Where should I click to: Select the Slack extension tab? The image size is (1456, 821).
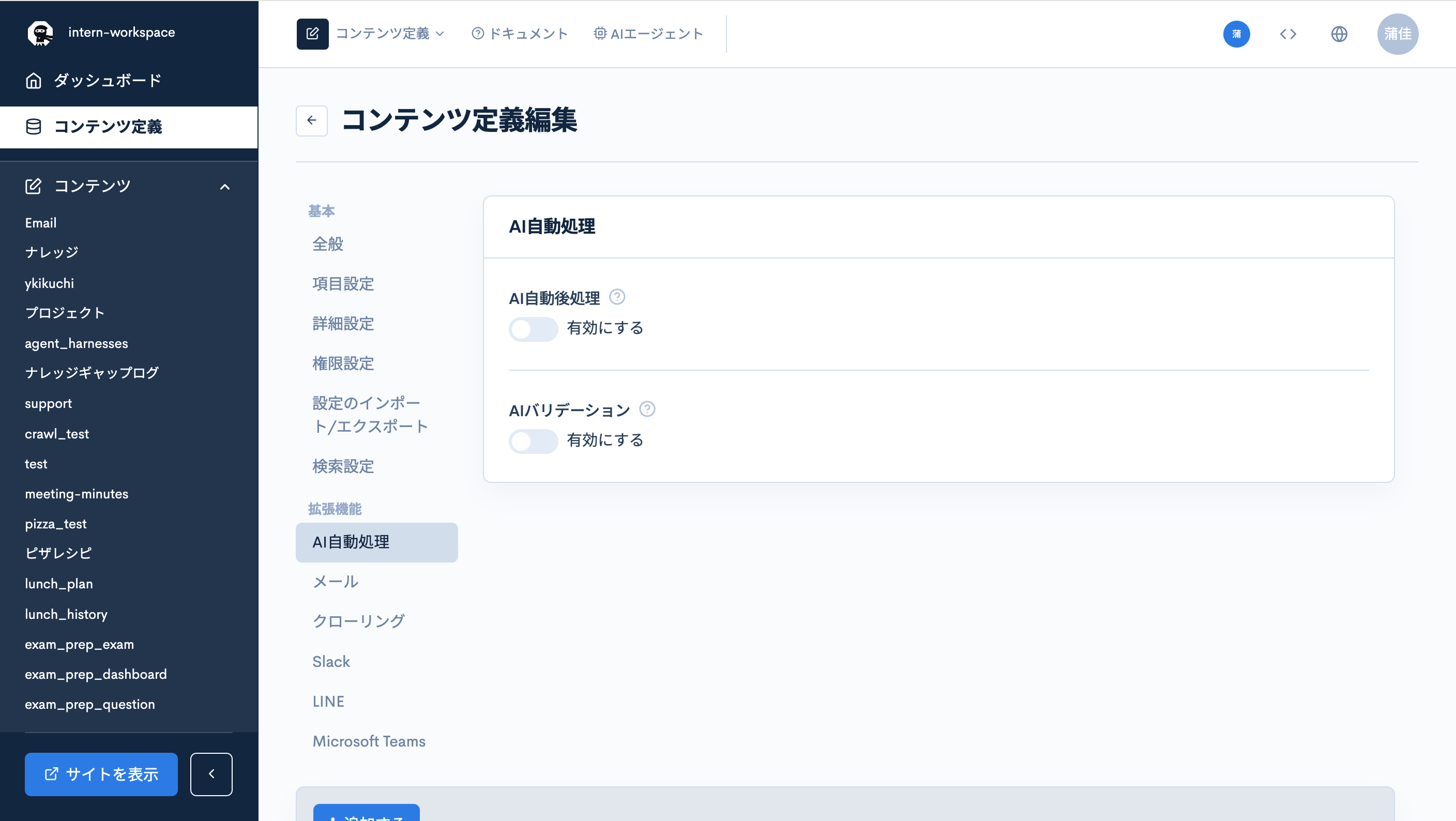[376, 662]
